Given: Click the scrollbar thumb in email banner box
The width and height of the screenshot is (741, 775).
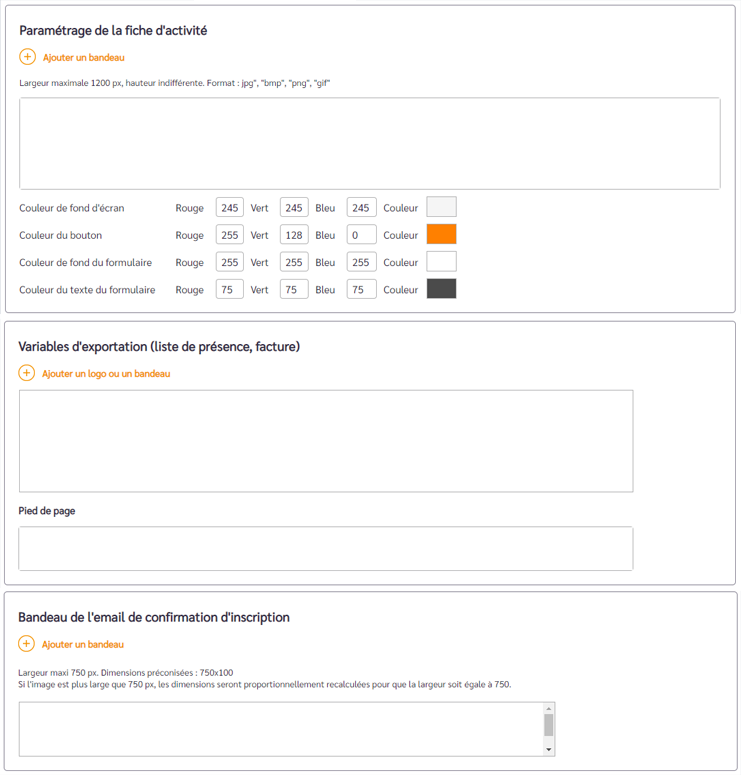Looking at the screenshot, I should (x=549, y=725).
